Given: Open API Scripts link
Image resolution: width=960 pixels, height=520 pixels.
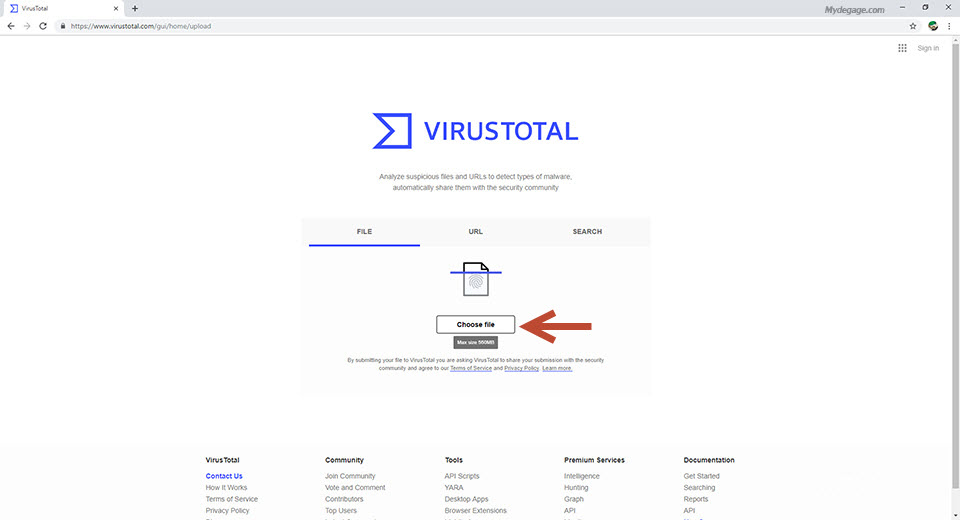Looking at the screenshot, I should (x=462, y=476).
